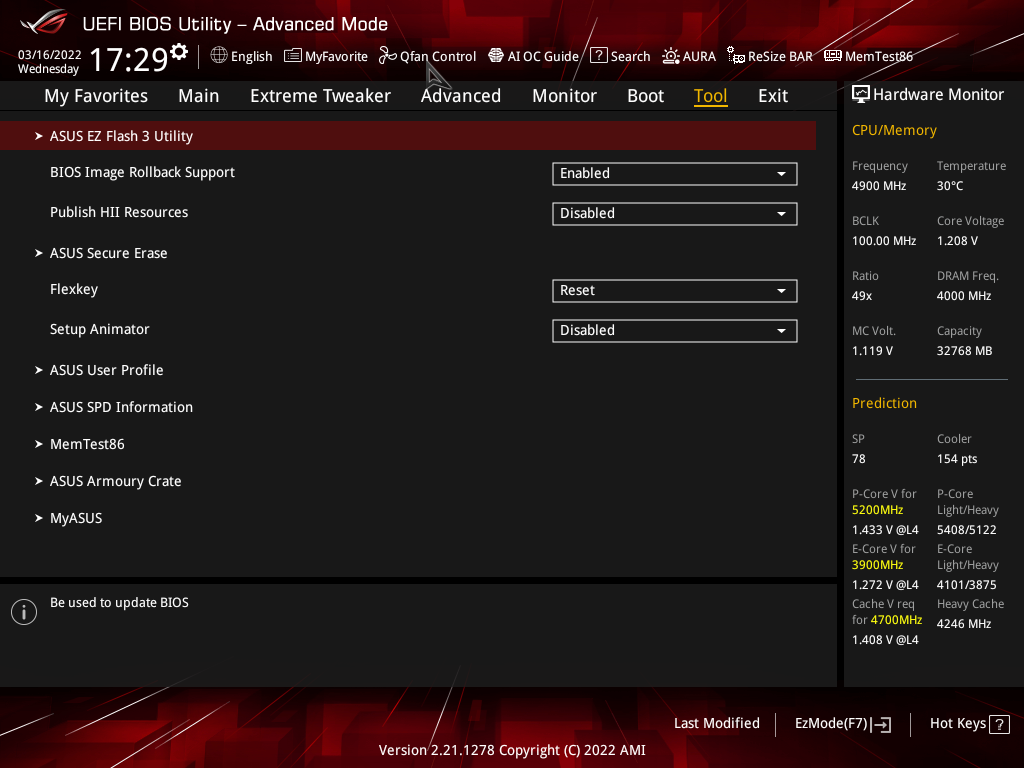Click Flexkey label

[x=74, y=289]
